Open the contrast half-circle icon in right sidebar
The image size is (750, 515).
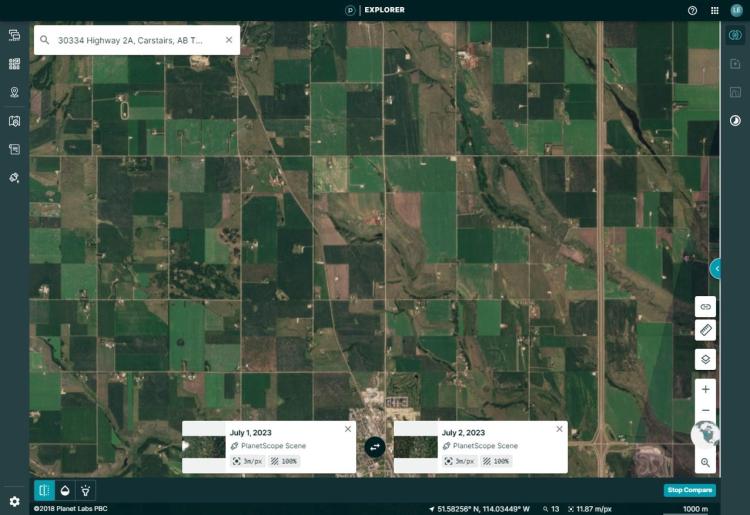(x=735, y=121)
